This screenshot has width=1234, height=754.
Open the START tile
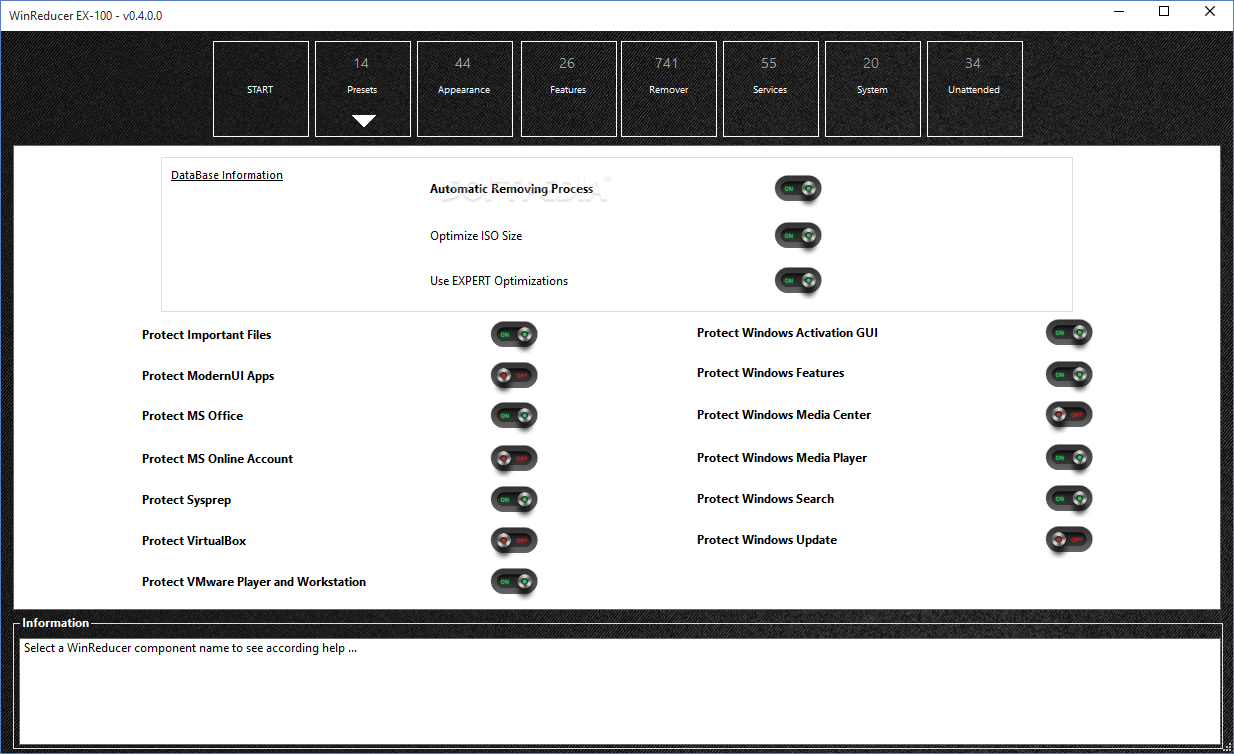tap(260, 89)
